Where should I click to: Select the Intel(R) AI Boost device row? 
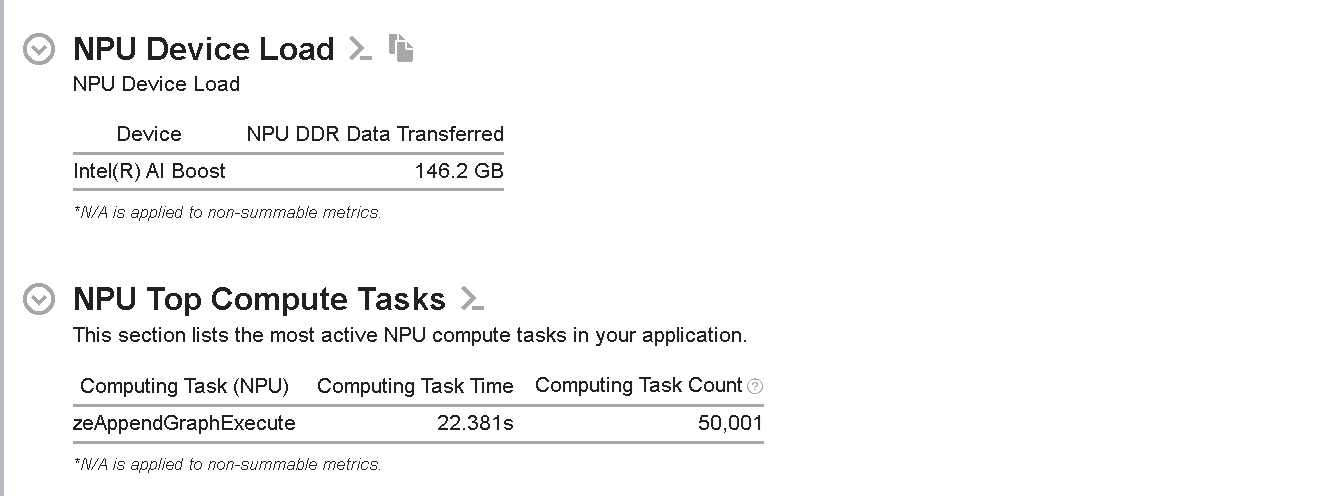point(150,171)
